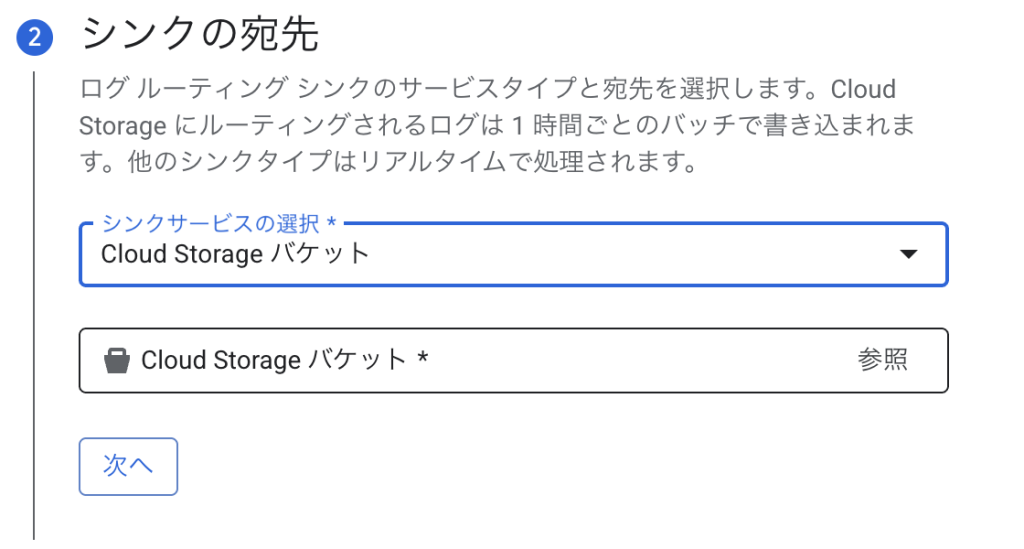Screen dimensions: 1024x549
Task: Click the bucket icon in the Cloud Storage field
Action: tap(117, 360)
